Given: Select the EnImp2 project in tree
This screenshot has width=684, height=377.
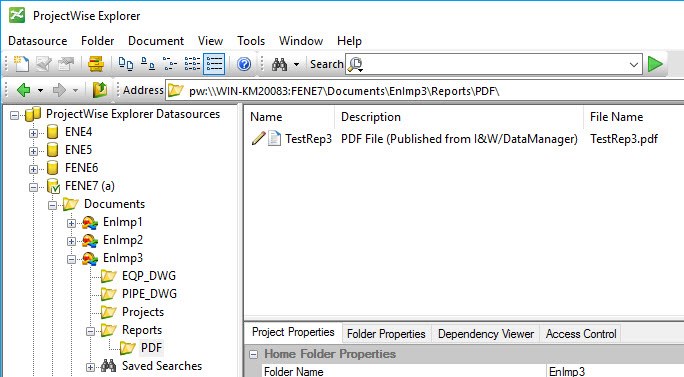Looking at the screenshot, I should tap(123, 240).
